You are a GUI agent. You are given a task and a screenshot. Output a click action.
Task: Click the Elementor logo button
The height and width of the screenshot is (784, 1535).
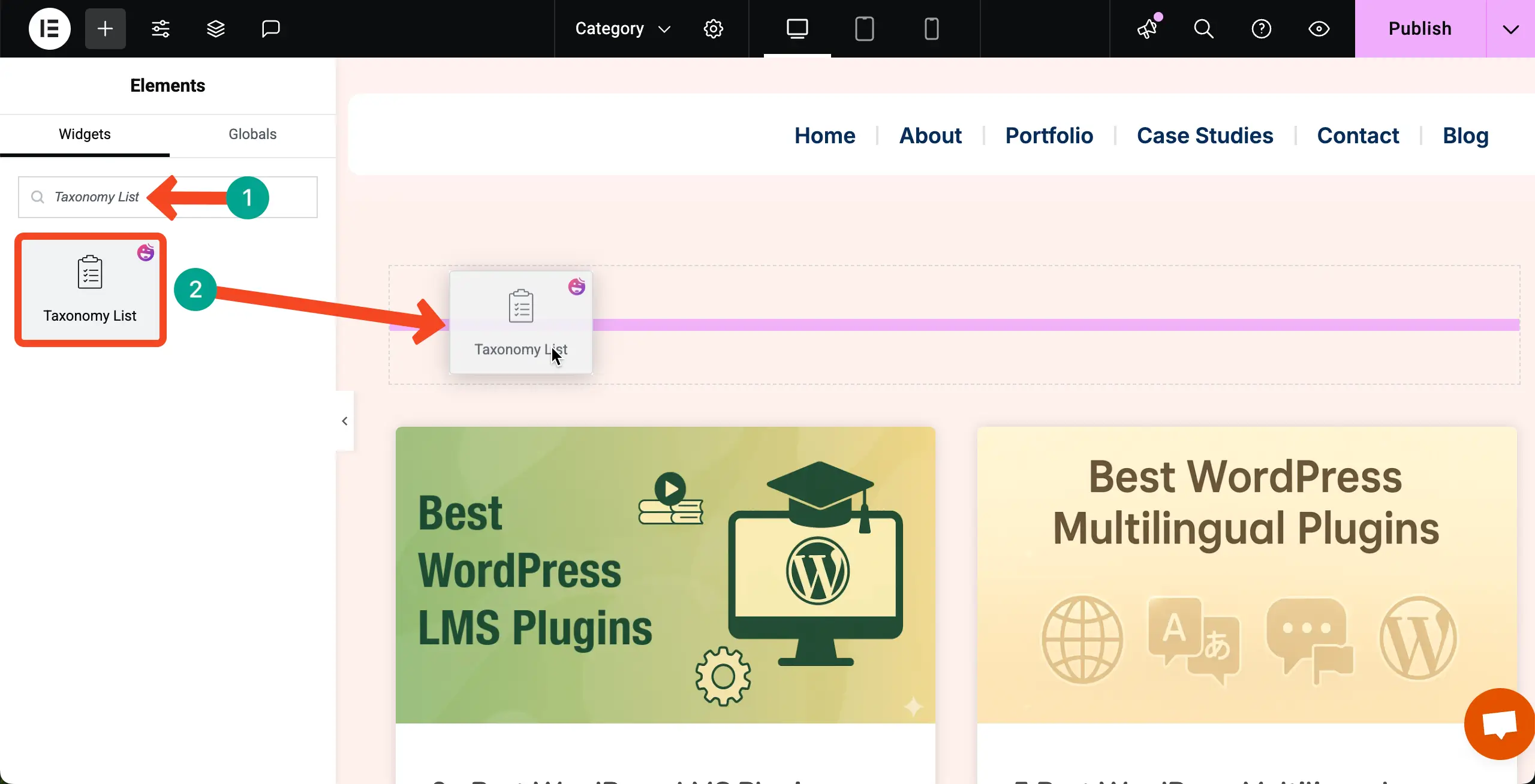(x=50, y=29)
